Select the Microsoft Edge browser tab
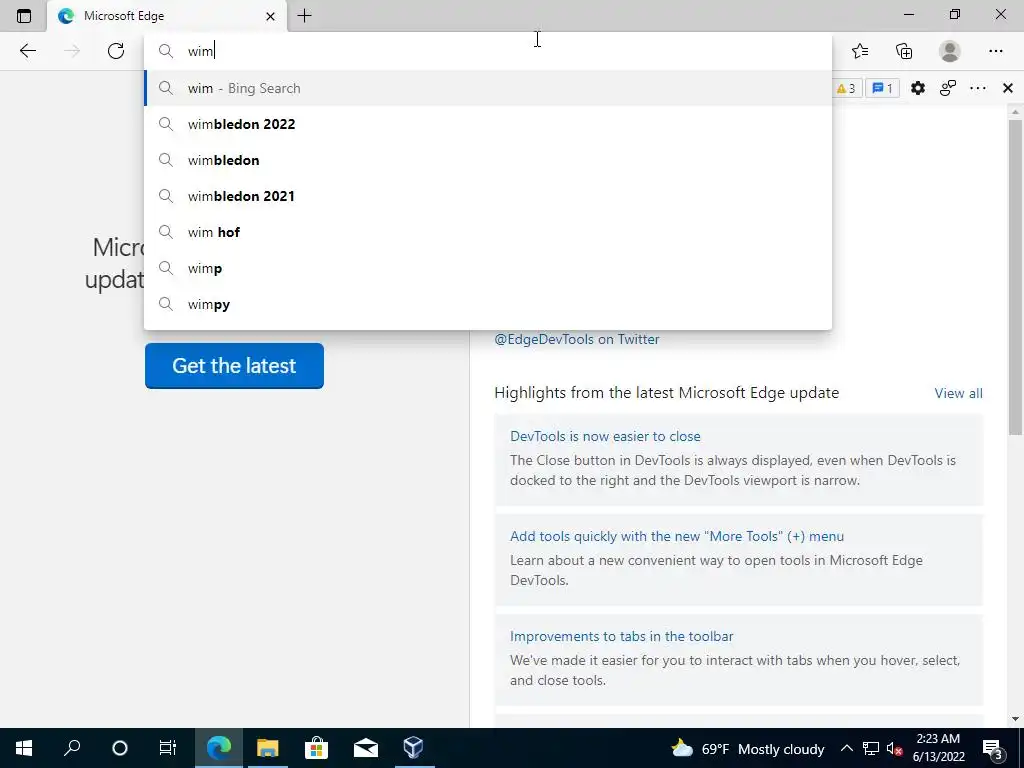This screenshot has width=1024, height=768. [167, 16]
